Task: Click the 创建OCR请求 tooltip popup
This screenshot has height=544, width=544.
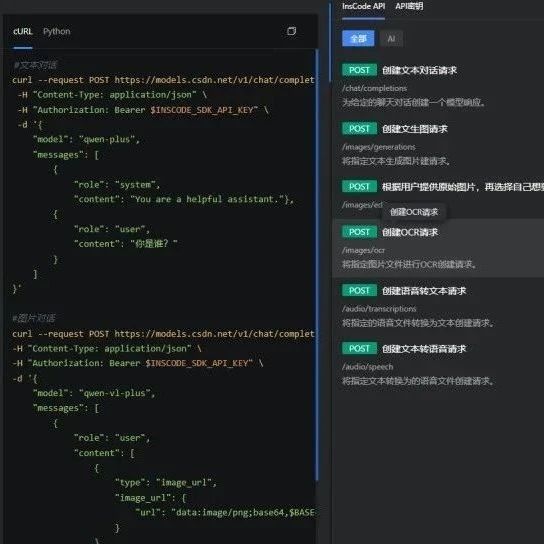Action: pyautogui.click(x=414, y=212)
